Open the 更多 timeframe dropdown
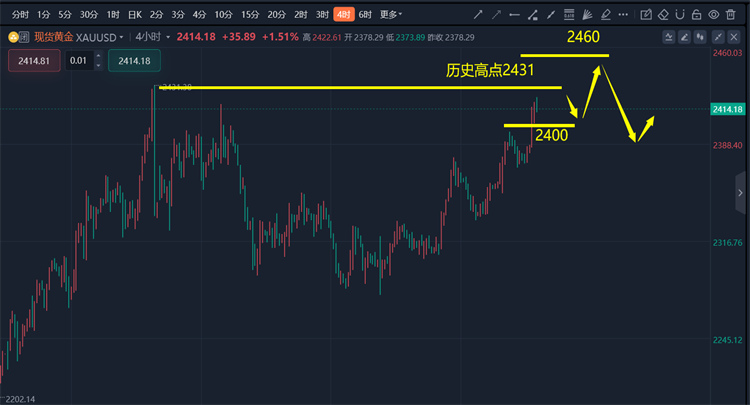The image size is (750, 405). pyautogui.click(x=391, y=15)
